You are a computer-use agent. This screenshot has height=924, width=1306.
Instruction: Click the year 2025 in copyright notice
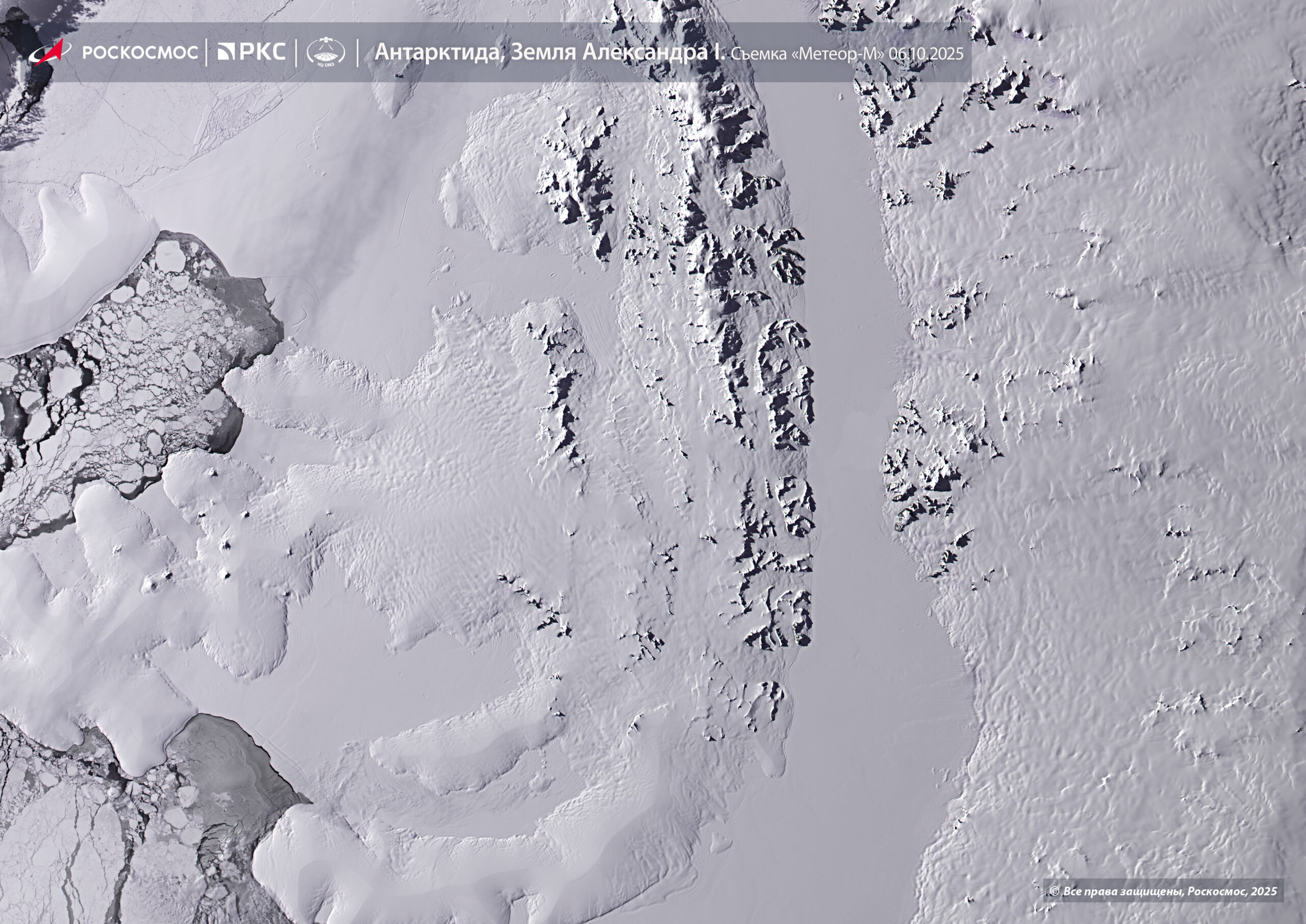point(1263,891)
